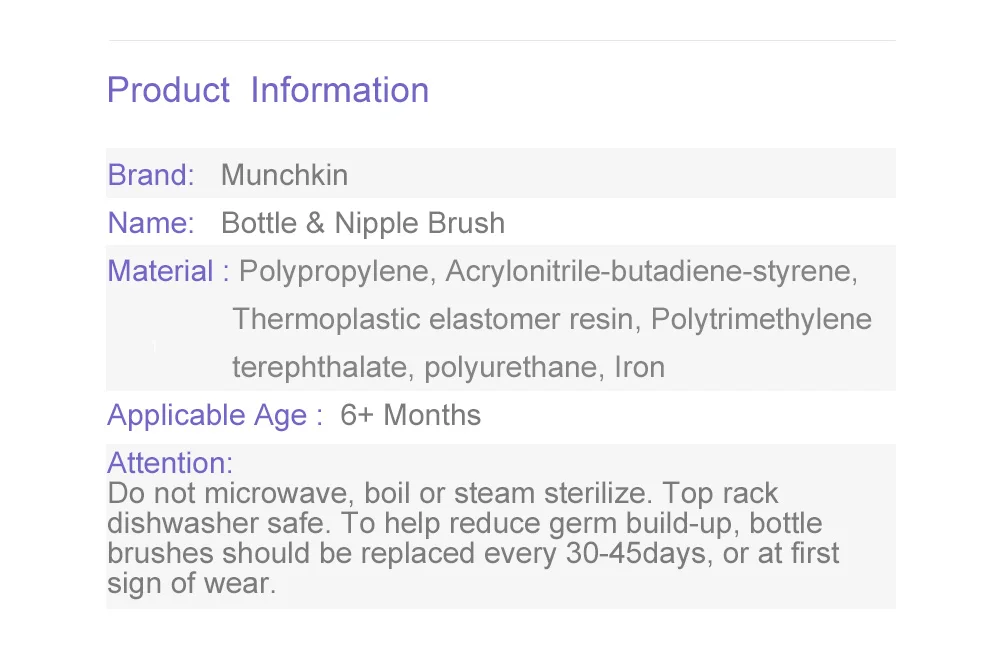Viewport: 1000px width, 646px height.
Task: Select the Name label
Action: (151, 223)
